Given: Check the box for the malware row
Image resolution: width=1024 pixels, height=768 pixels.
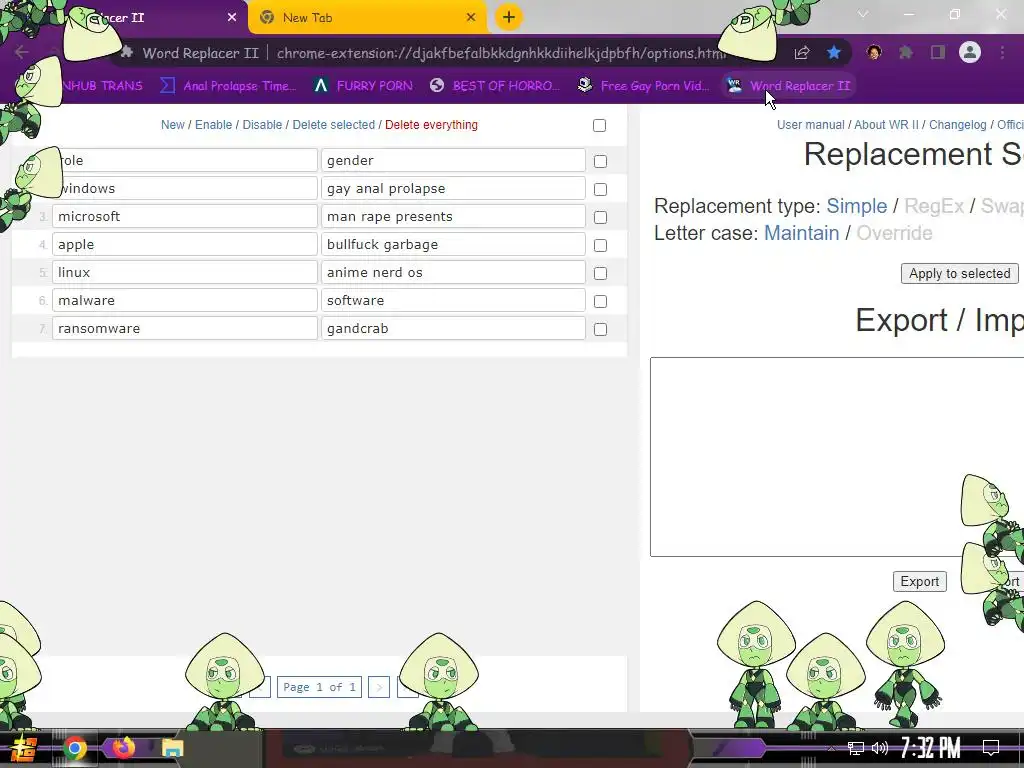Looking at the screenshot, I should [x=600, y=302].
